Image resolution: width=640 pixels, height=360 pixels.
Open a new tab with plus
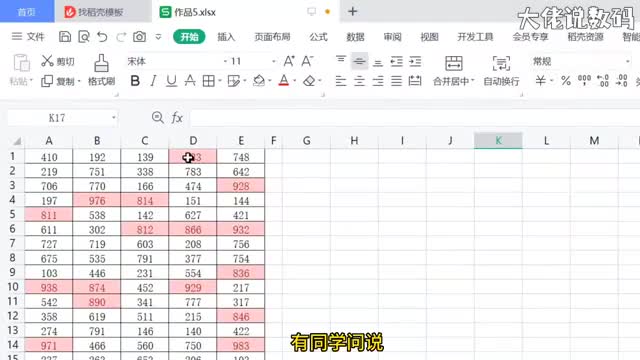353,11
